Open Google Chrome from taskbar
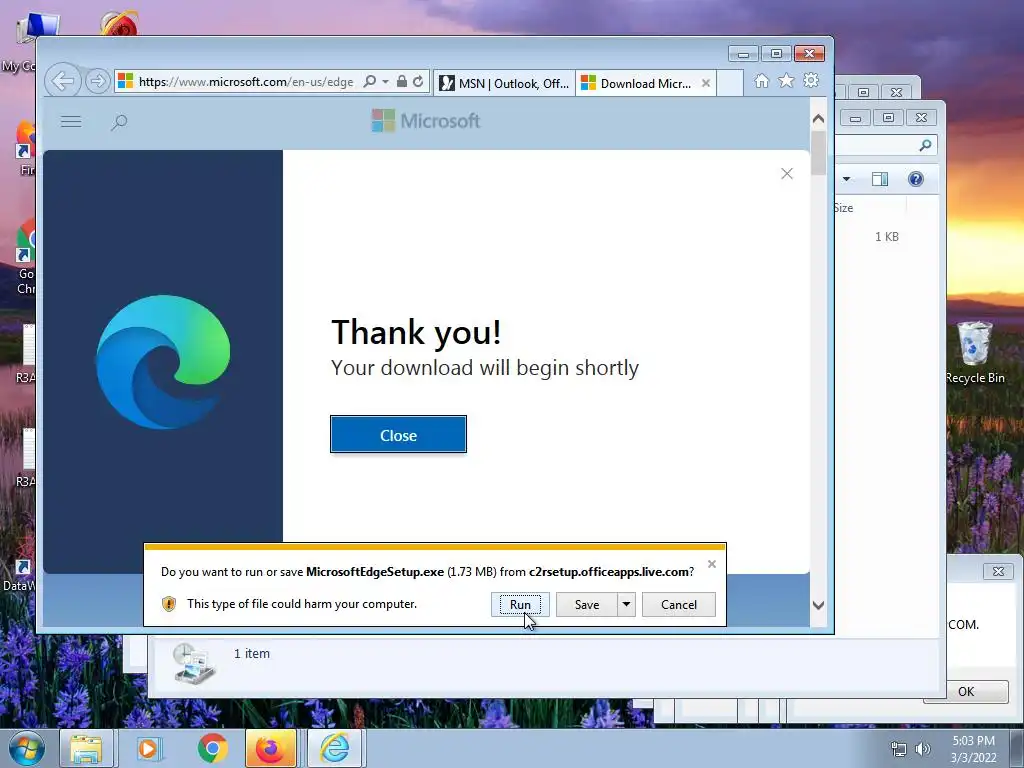The width and height of the screenshot is (1024, 768). coord(212,748)
